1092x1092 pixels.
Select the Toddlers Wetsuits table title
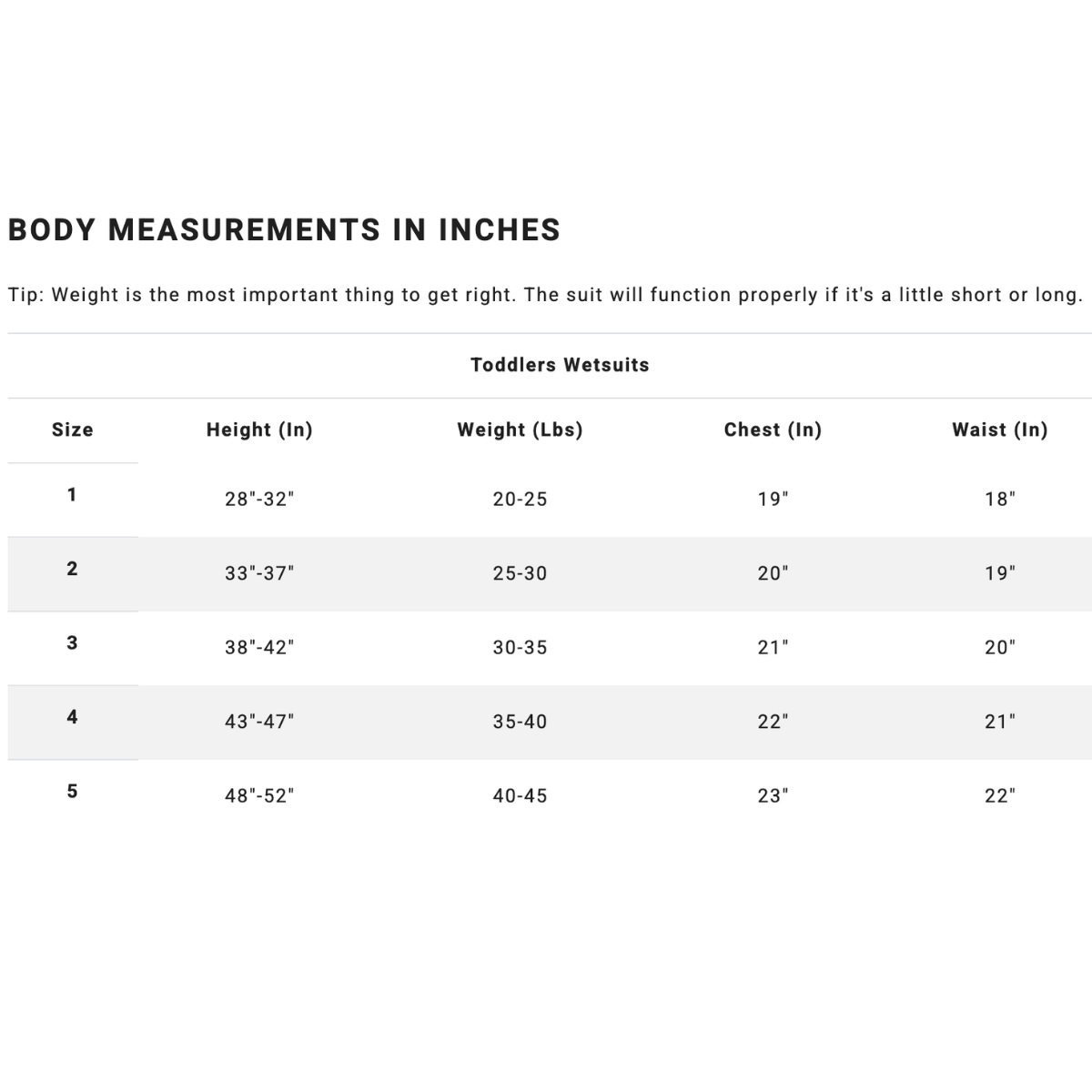click(x=560, y=365)
